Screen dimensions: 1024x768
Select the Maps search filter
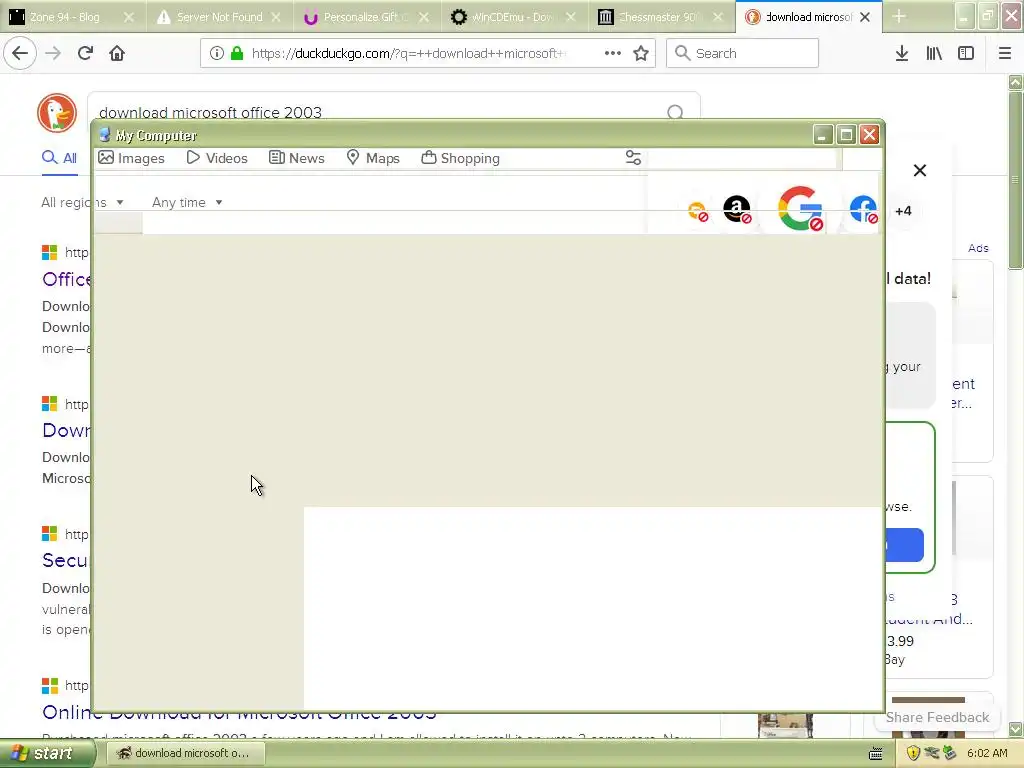click(373, 158)
